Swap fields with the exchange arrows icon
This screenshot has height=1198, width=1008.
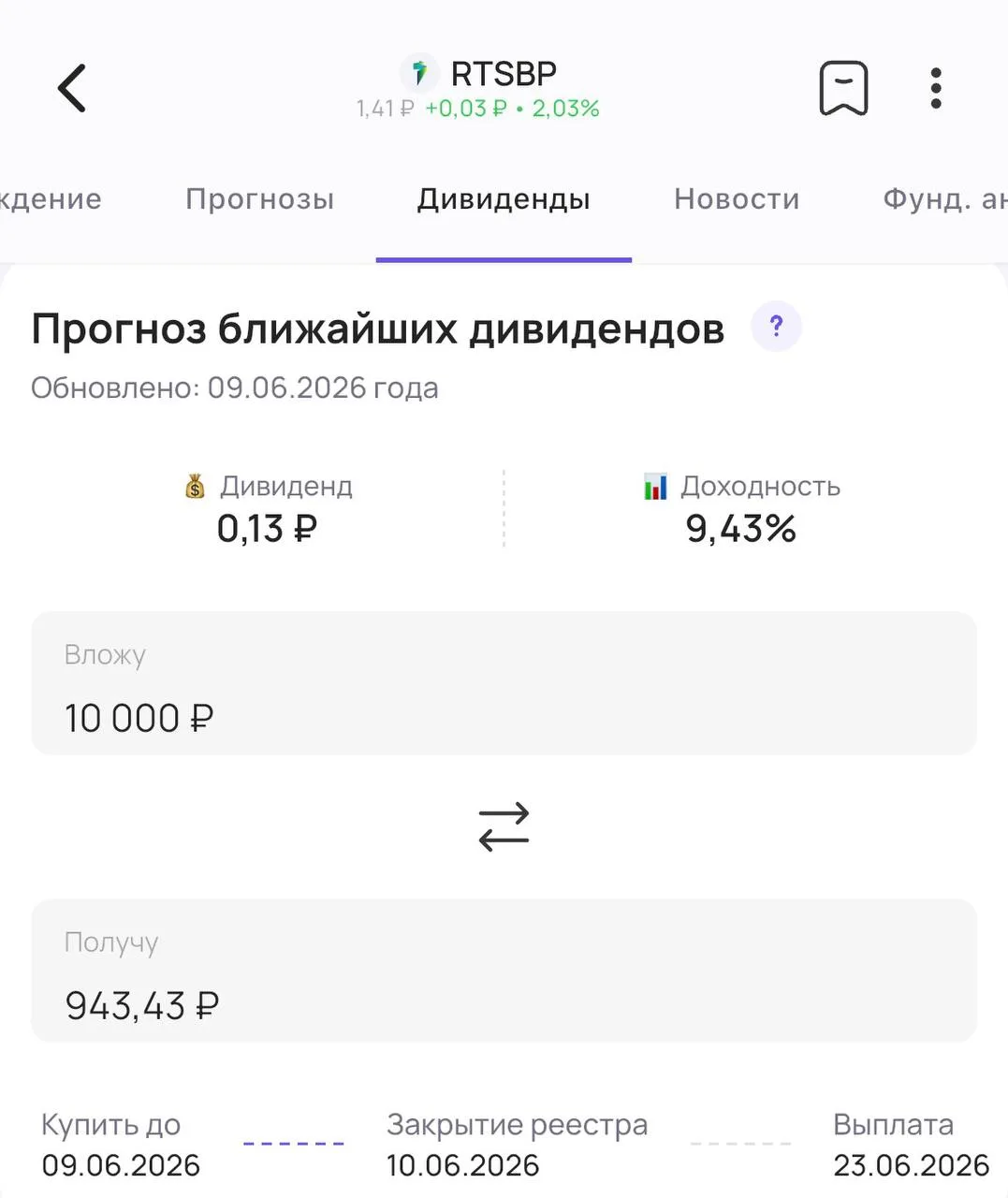pyautogui.click(x=504, y=826)
